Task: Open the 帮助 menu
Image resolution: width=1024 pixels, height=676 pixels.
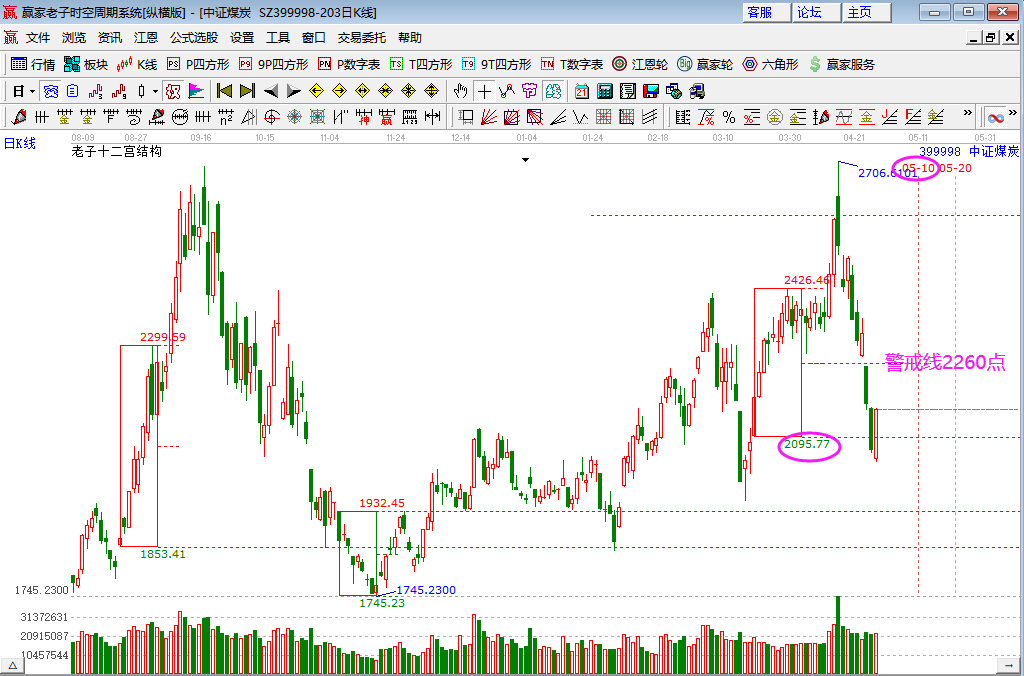Action: [410, 38]
